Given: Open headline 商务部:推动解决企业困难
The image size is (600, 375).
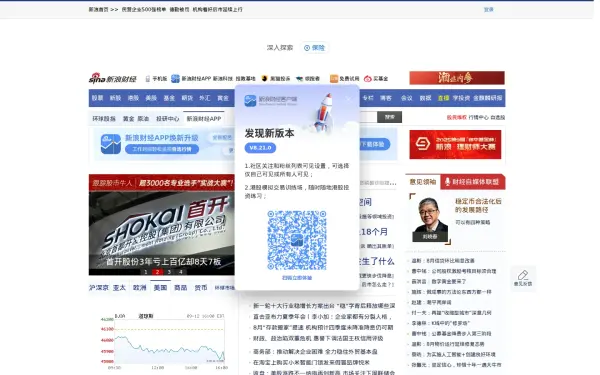Looking at the screenshot, I should pyautogui.click(x=315, y=352).
